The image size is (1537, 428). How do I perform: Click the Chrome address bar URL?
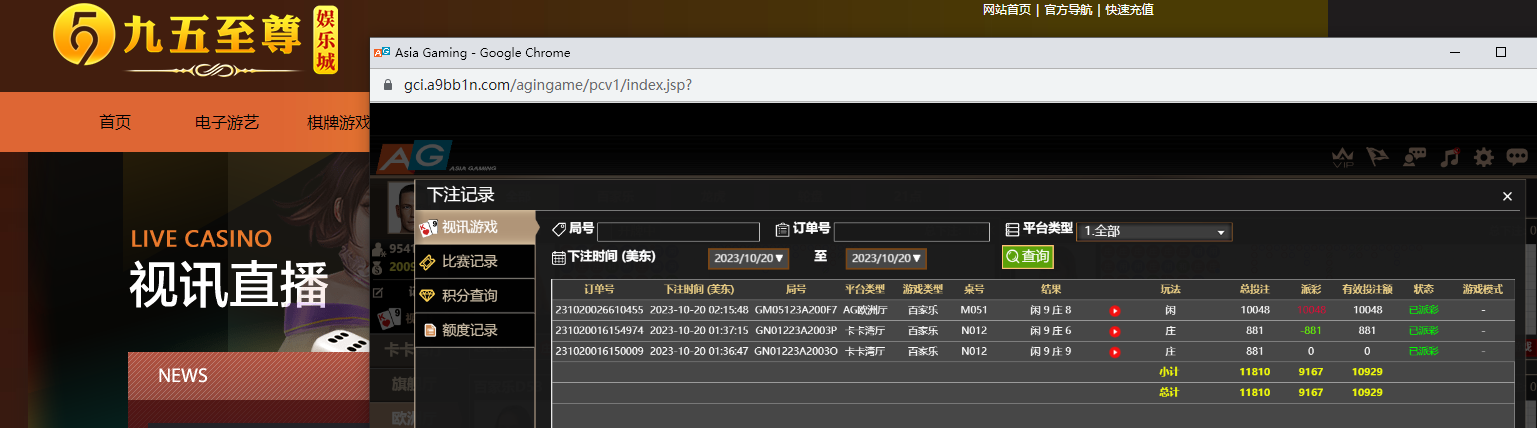548,85
